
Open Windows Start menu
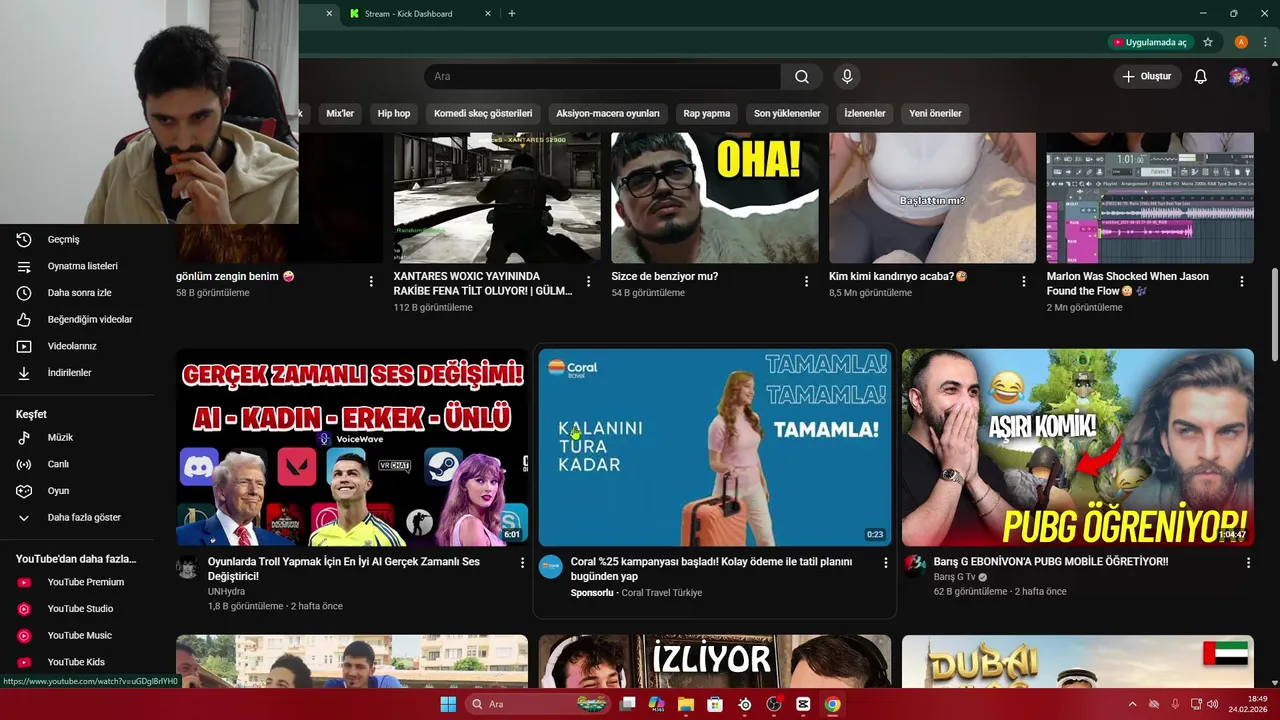pos(448,704)
